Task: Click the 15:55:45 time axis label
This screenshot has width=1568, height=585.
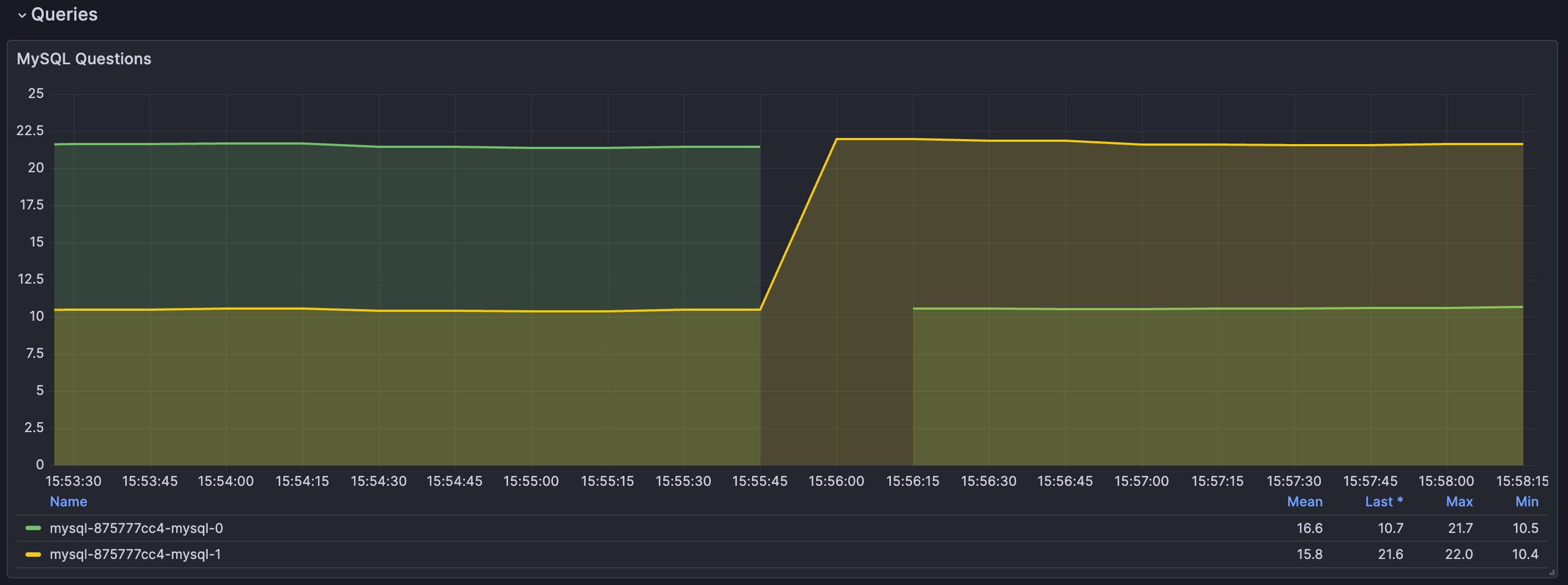Action: coord(760,481)
